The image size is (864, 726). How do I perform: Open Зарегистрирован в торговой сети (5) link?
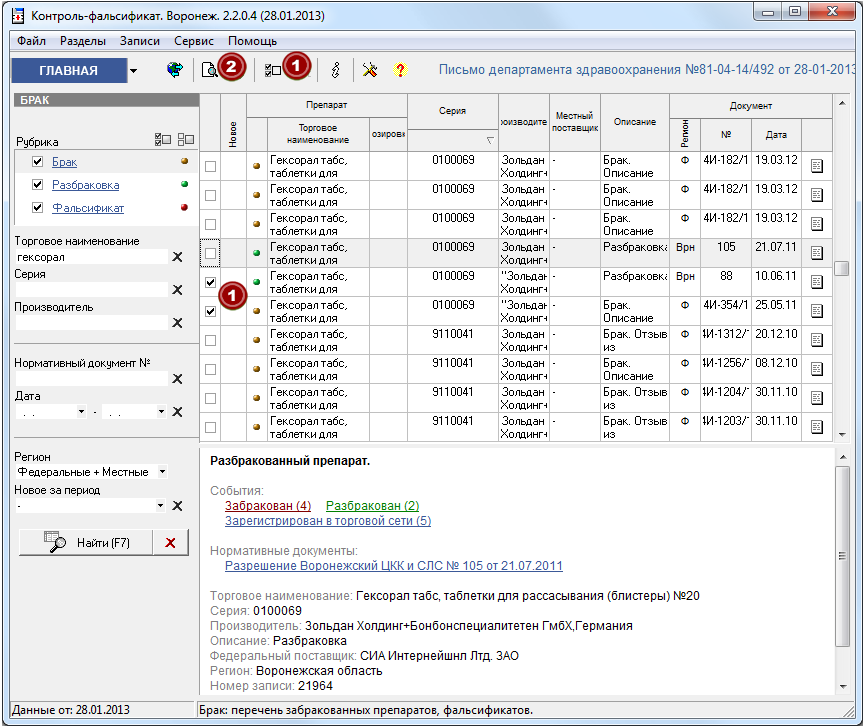[x=328, y=521]
